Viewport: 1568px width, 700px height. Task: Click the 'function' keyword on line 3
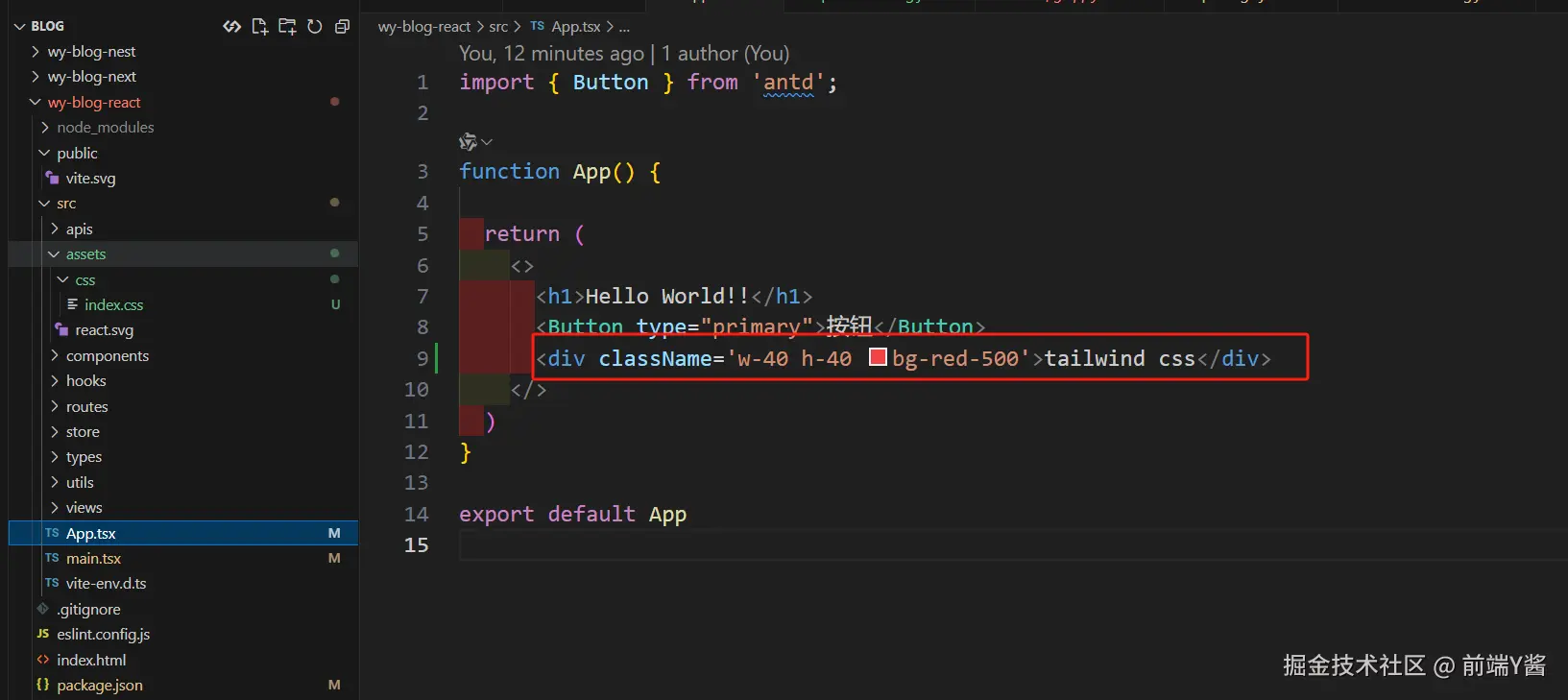pos(509,171)
